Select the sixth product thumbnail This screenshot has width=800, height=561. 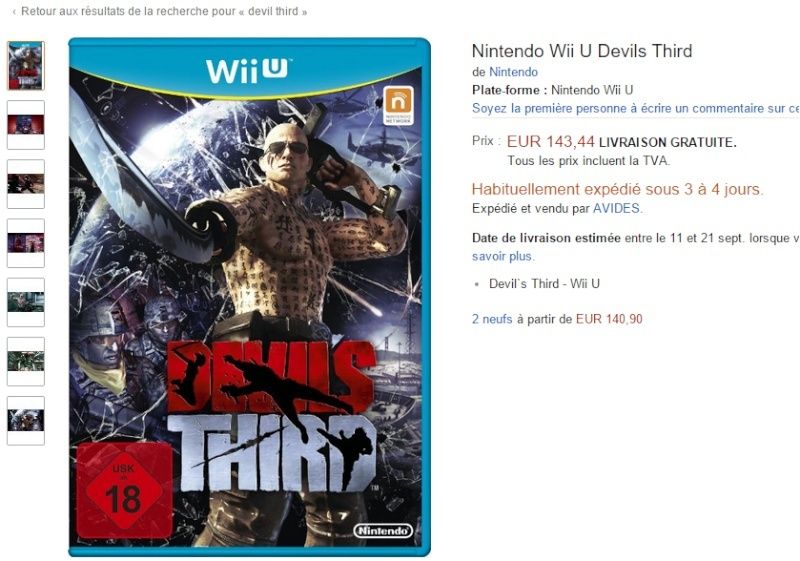(x=26, y=362)
